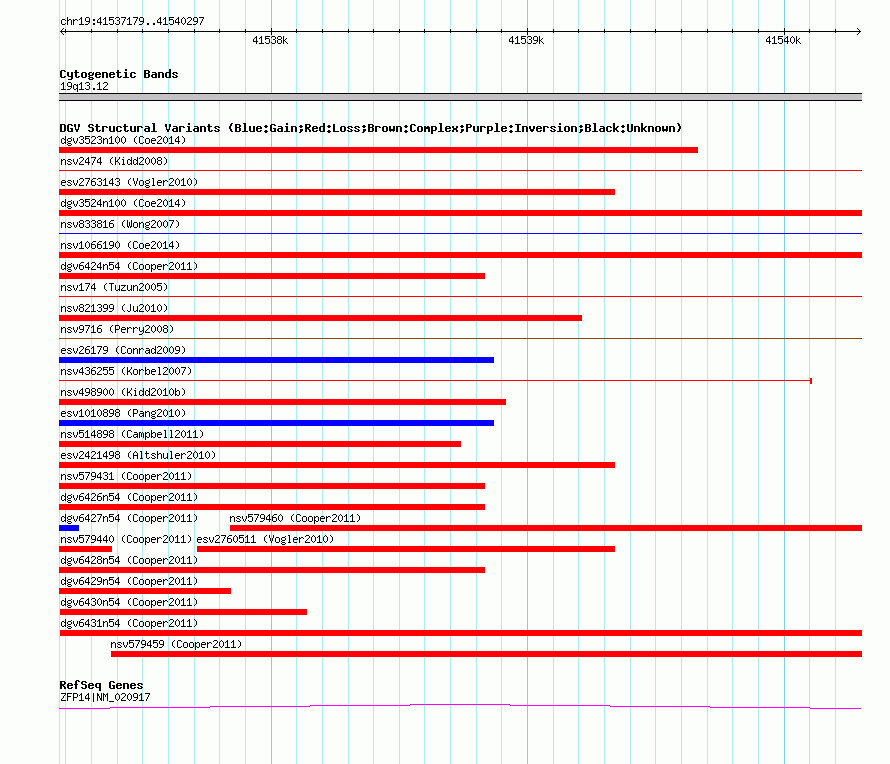Select the red dgv6429n54 loss bar
890x764 pixels.
click(x=145, y=591)
